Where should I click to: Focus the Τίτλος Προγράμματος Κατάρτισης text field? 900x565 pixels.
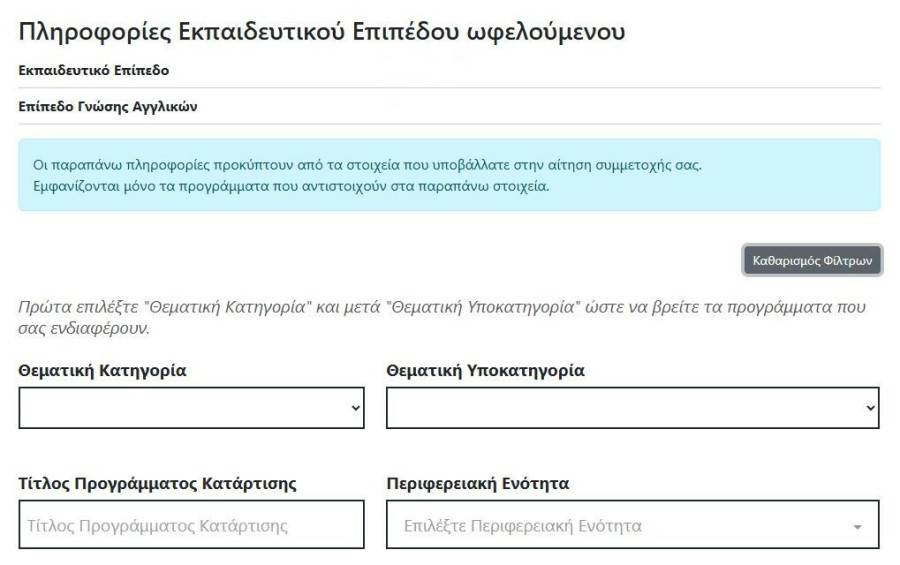[x=191, y=525]
